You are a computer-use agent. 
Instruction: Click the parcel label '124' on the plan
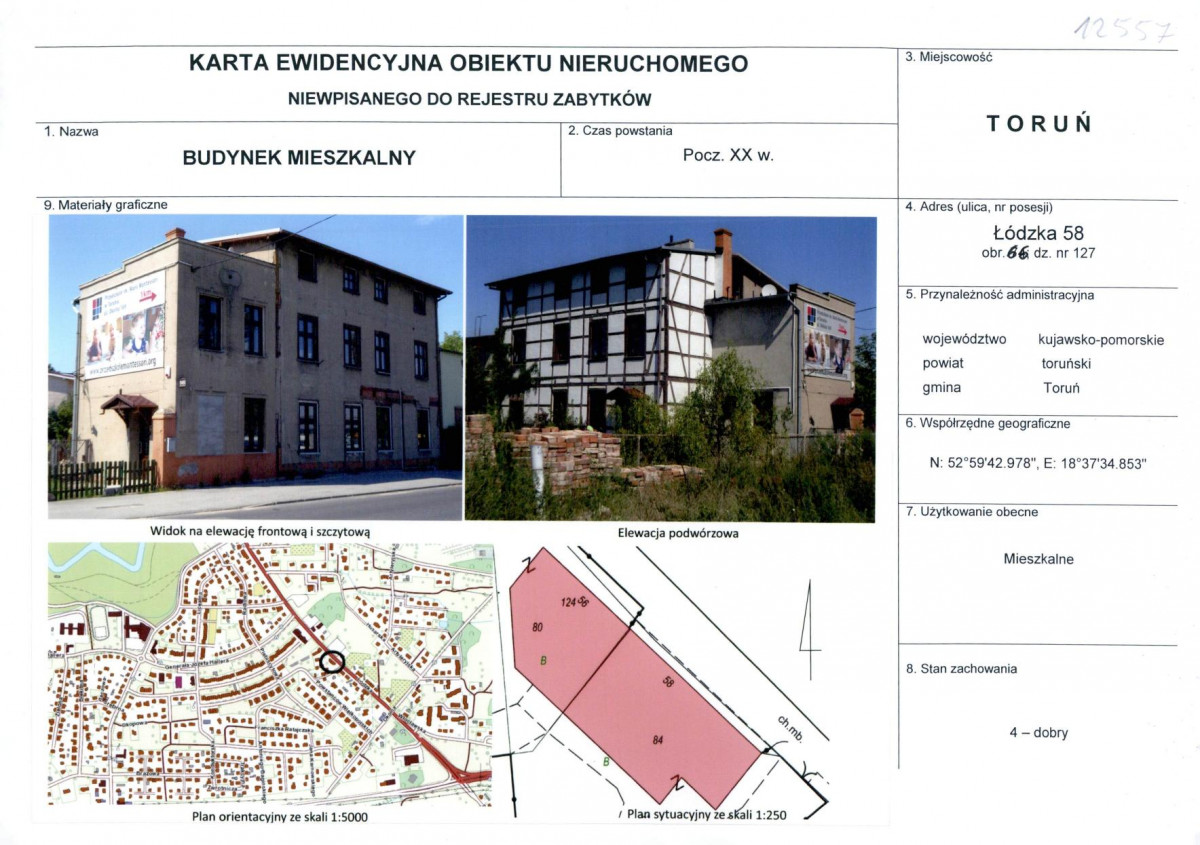[569, 603]
